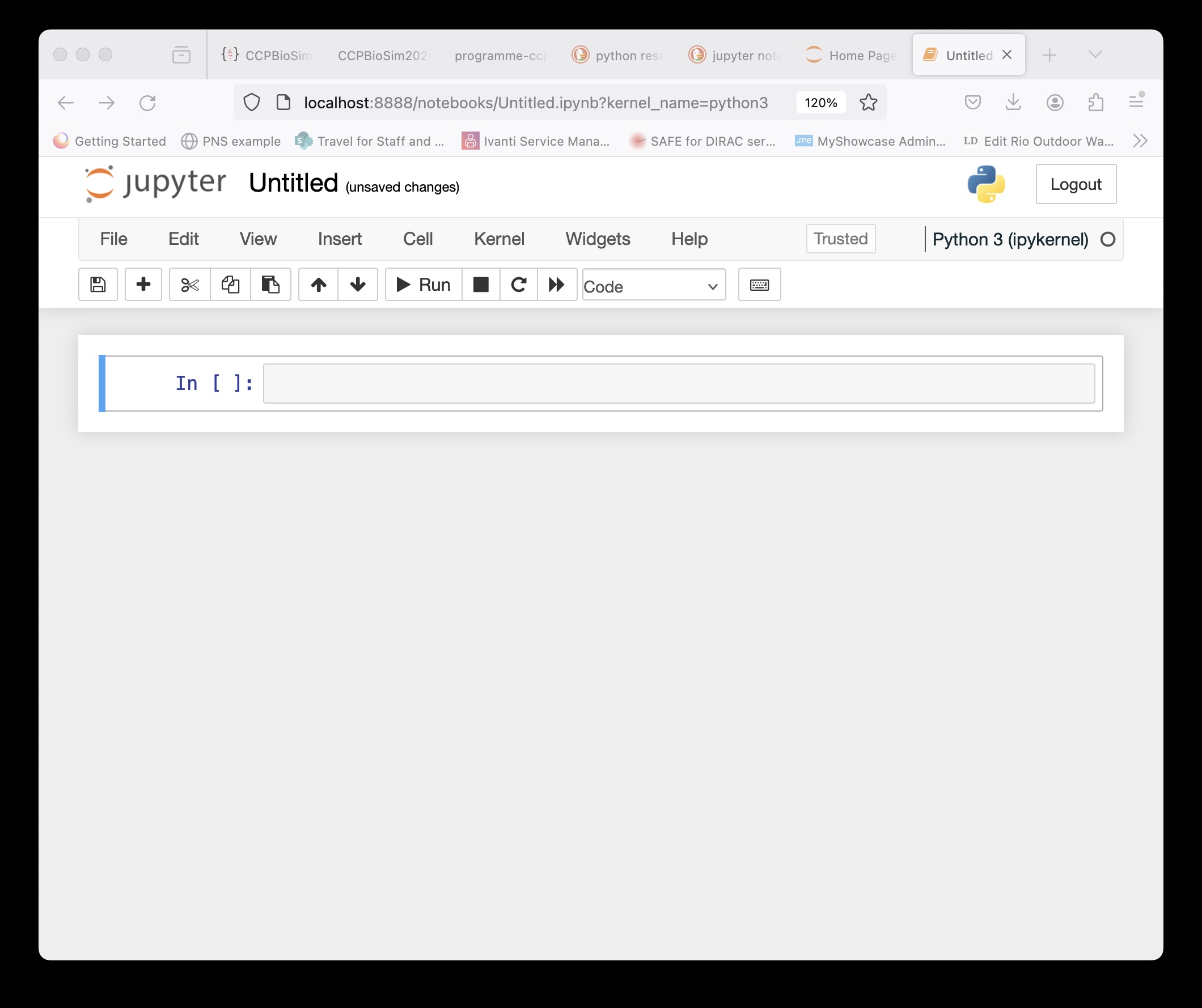Cut selected cells with the scissors icon

click(x=190, y=285)
